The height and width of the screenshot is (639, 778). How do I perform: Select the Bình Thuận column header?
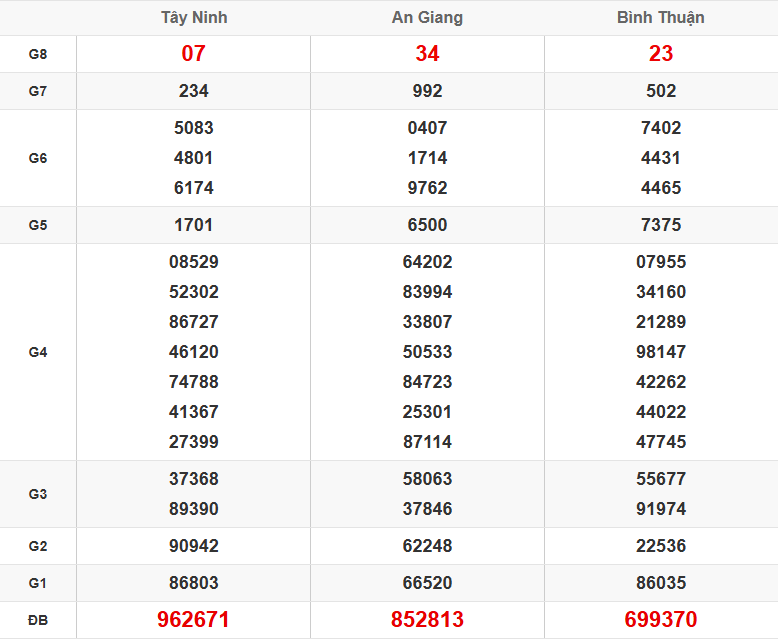[661, 18]
